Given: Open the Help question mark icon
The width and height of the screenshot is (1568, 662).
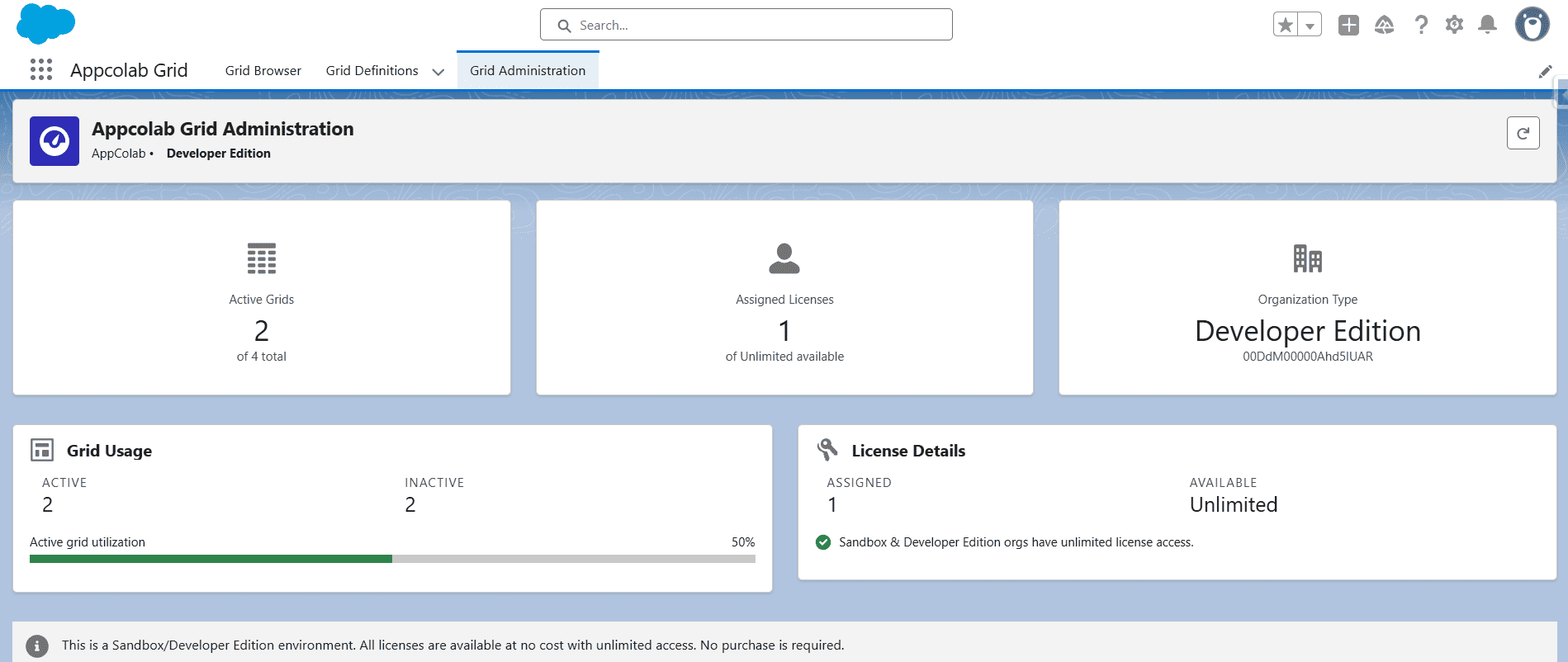Looking at the screenshot, I should point(1421,26).
